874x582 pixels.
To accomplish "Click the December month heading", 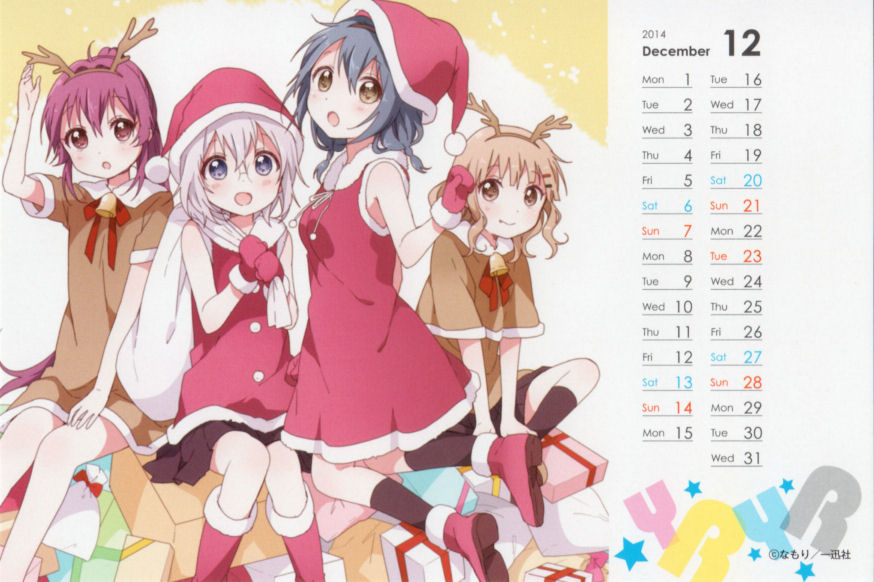I will 676,51.
